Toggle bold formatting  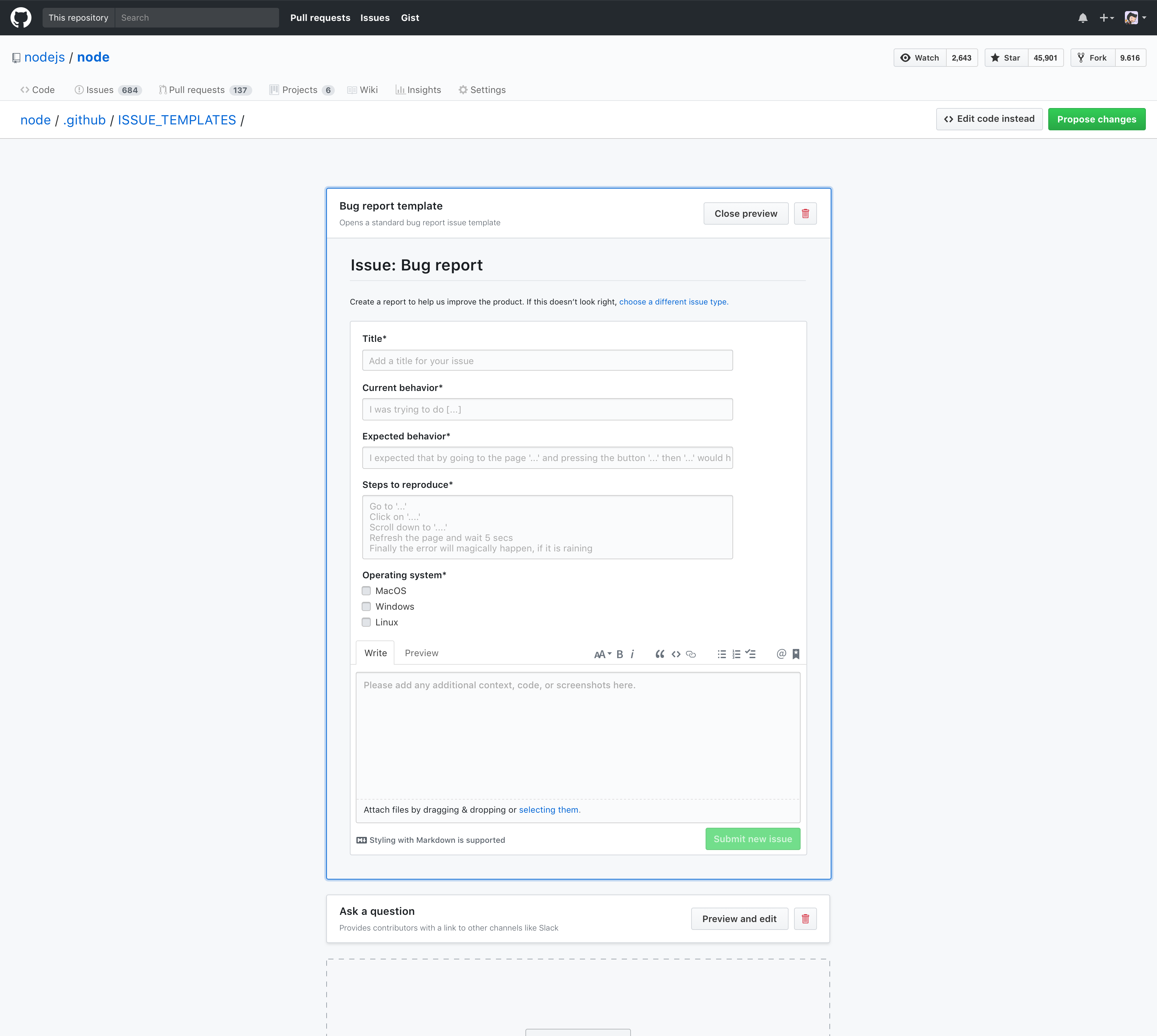point(620,654)
